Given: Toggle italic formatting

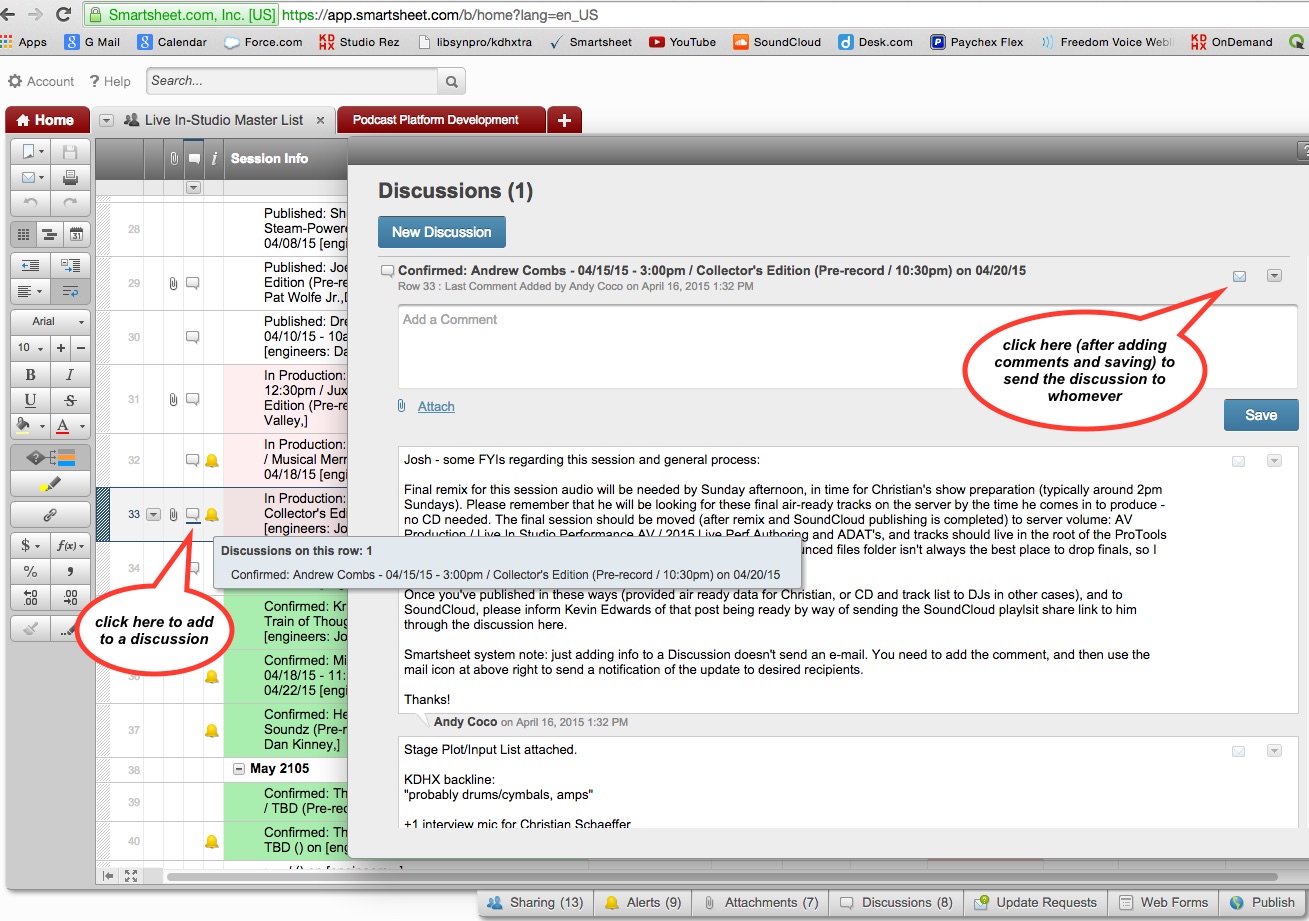Looking at the screenshot, I should 69,375.
